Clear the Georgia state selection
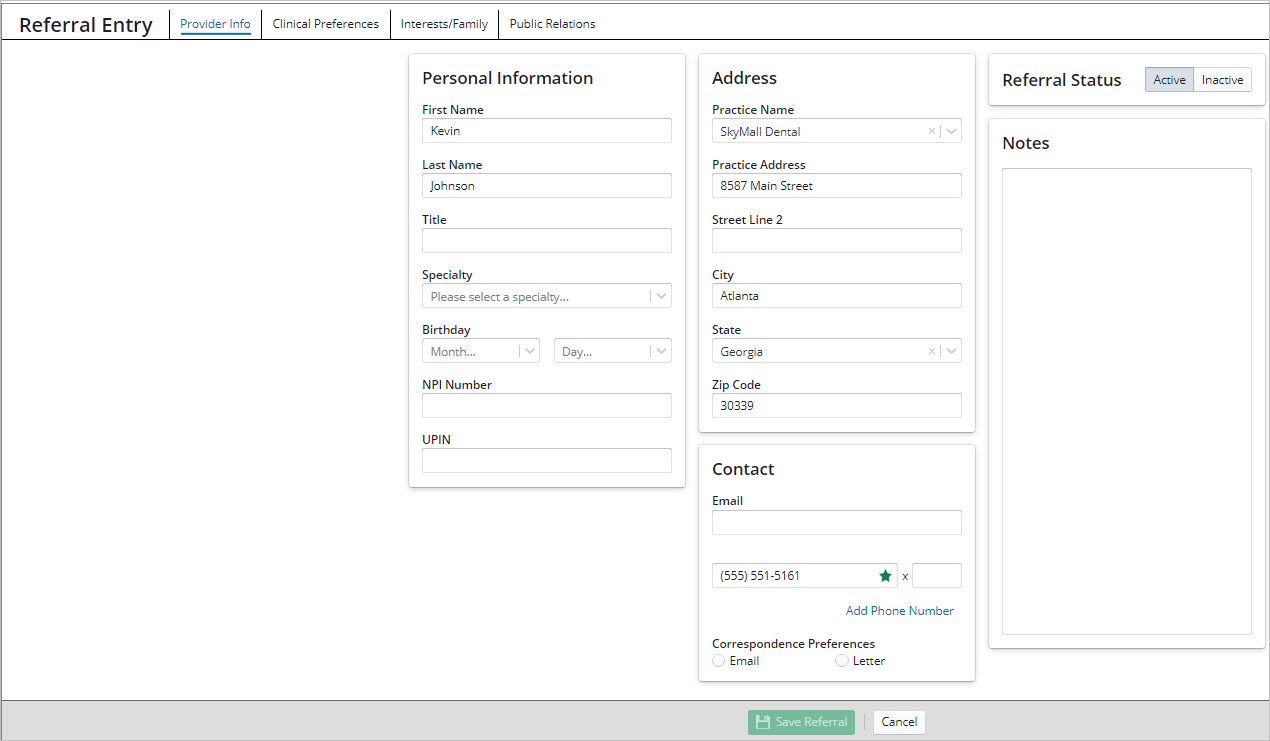 click(x=931, y=350)
